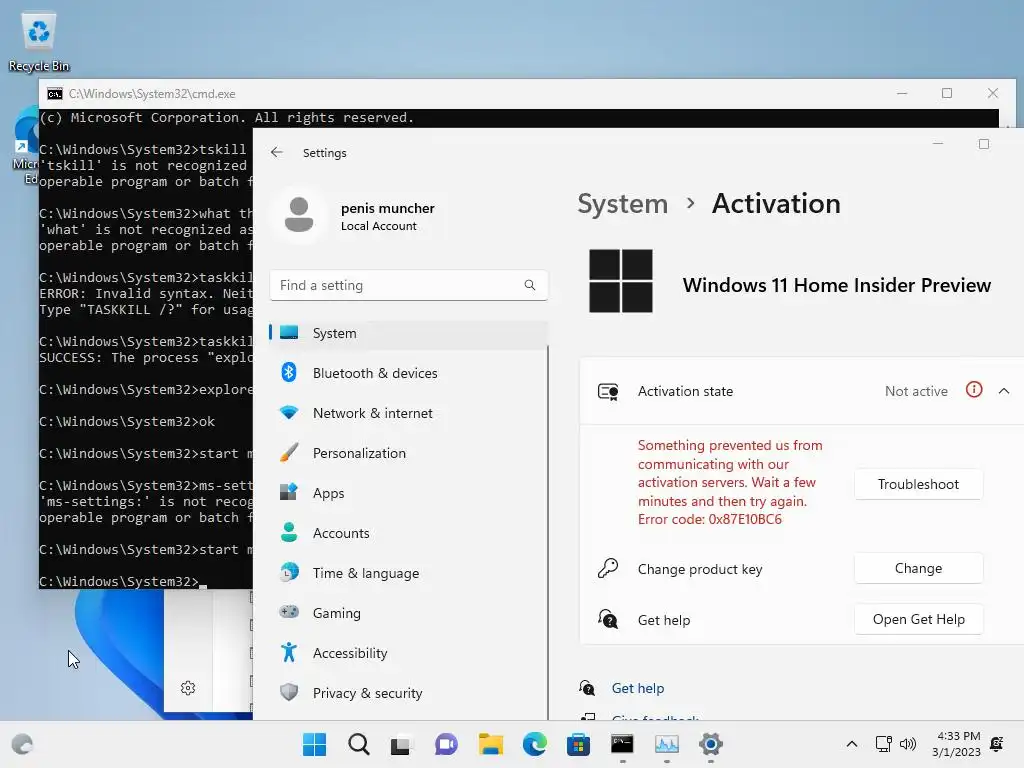Switch to Task Manager taskbar icon
The width and height of the screenshot is (1024, 768).
coord(667,744)
